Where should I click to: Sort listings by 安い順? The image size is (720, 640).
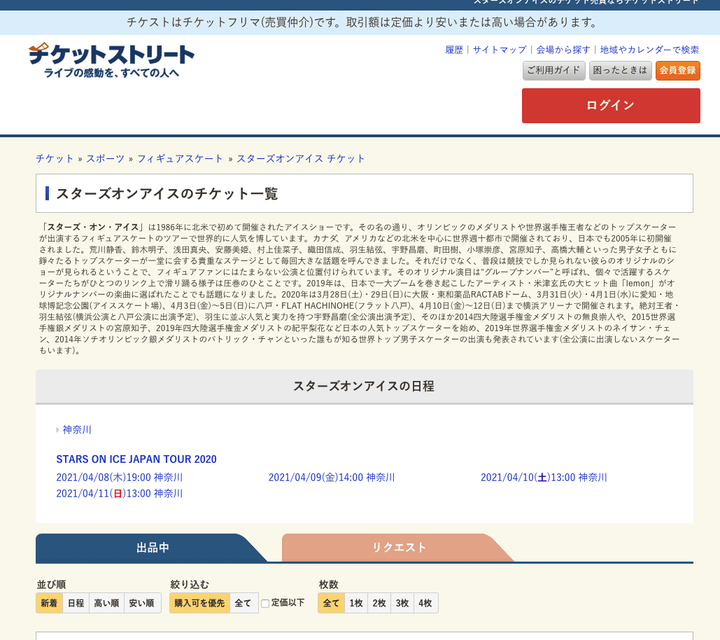[142, 603]
